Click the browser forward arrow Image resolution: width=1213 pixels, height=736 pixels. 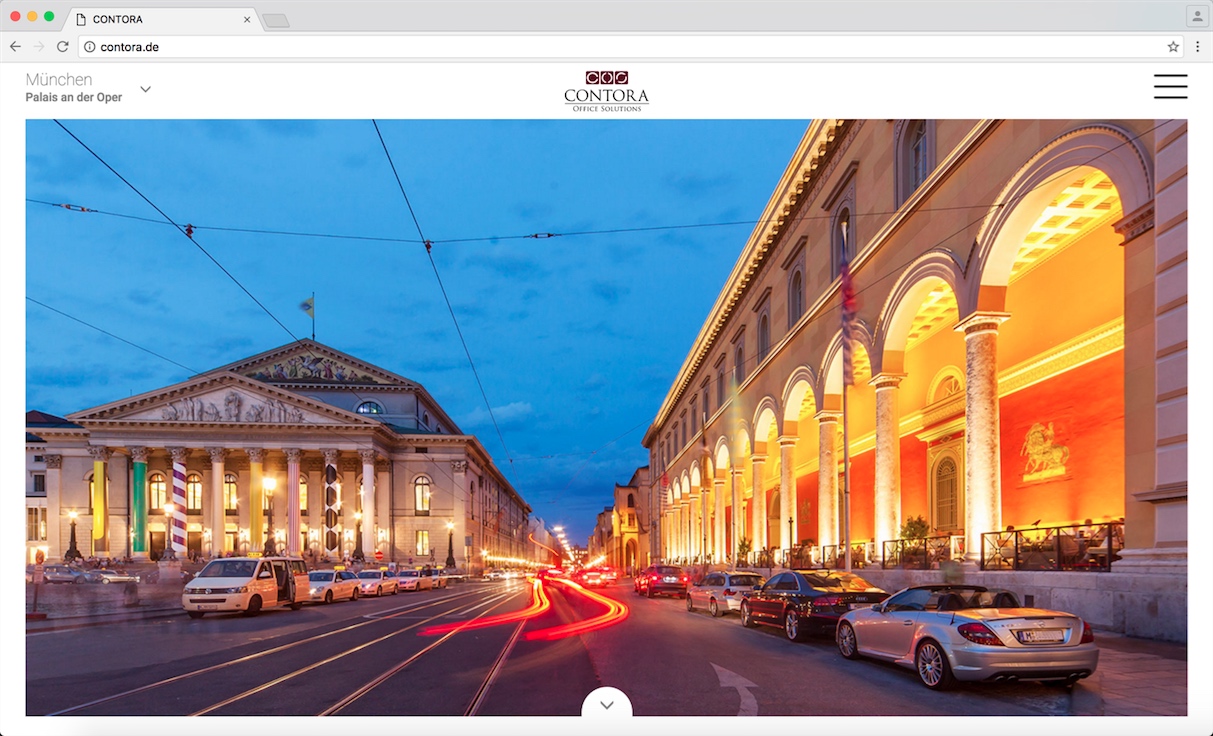coord(39,47)
